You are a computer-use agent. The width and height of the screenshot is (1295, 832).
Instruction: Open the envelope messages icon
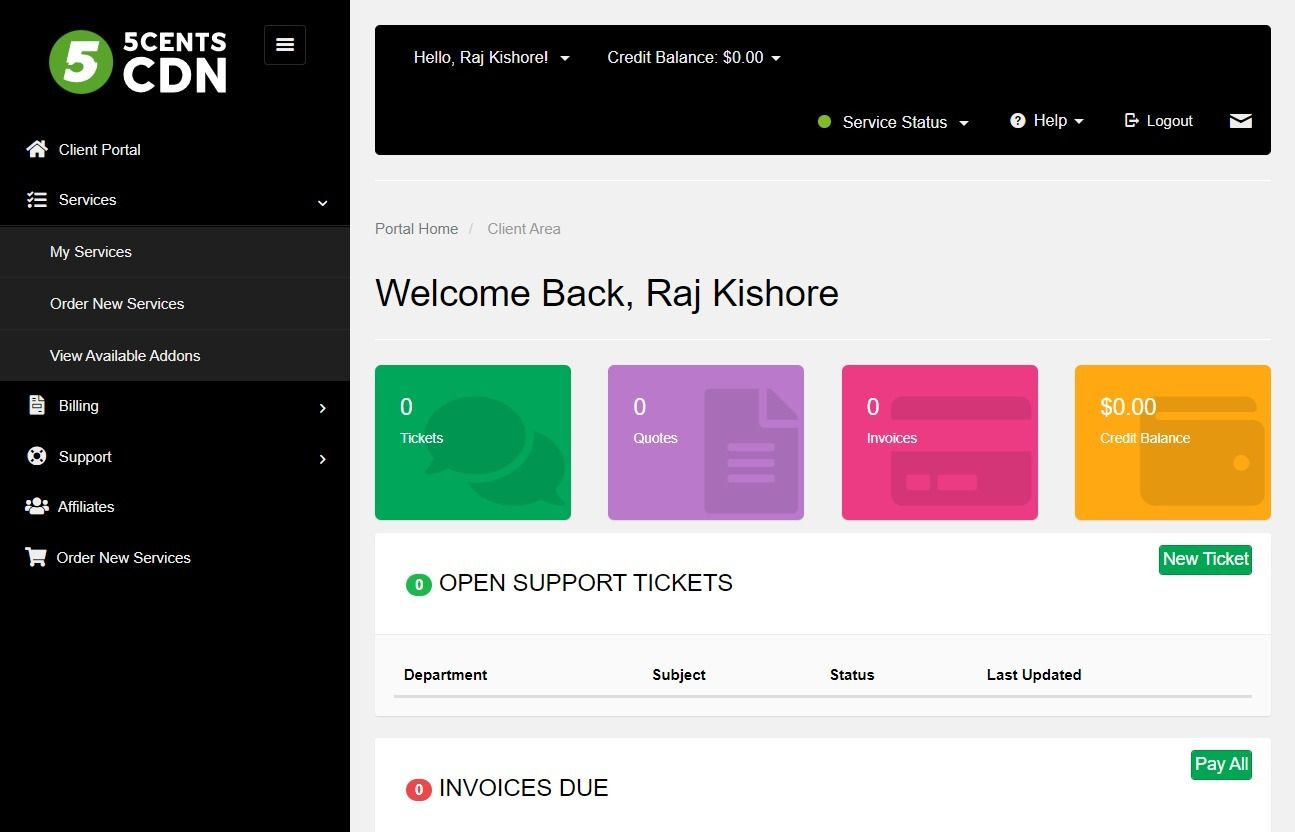coord(1240,121)
